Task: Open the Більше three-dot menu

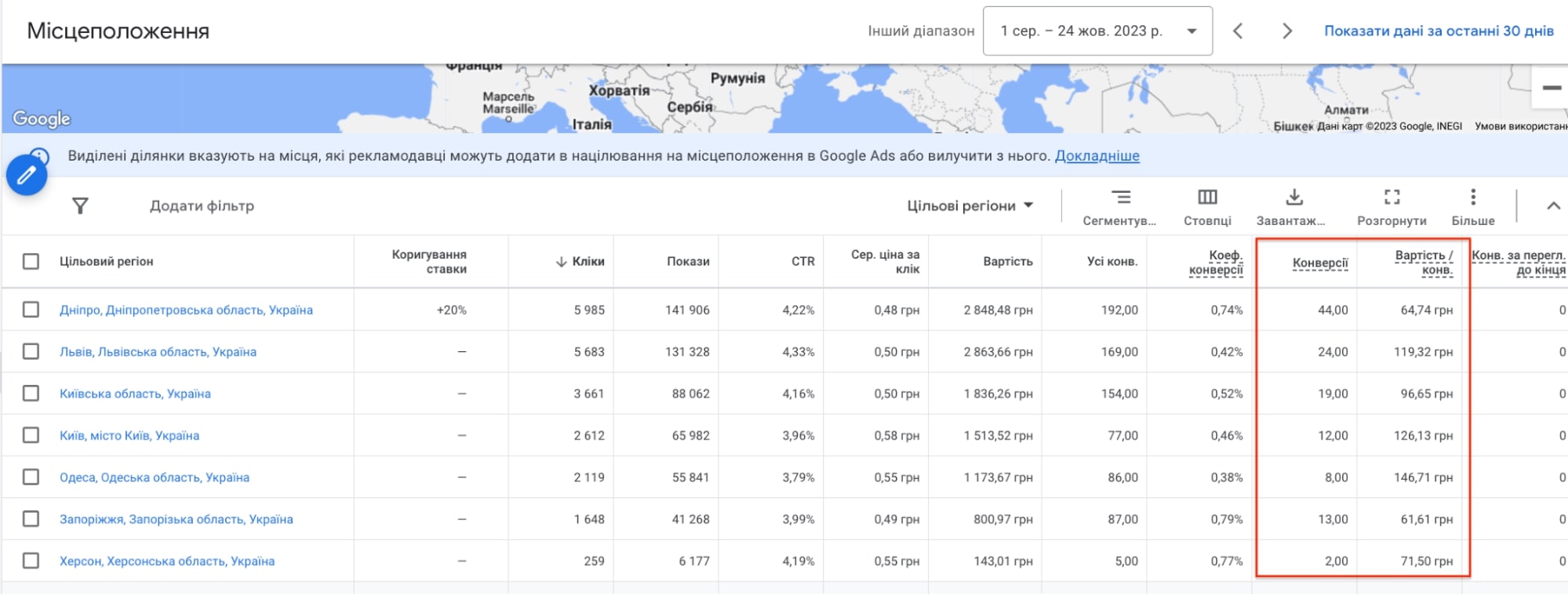Action: 1472,198
